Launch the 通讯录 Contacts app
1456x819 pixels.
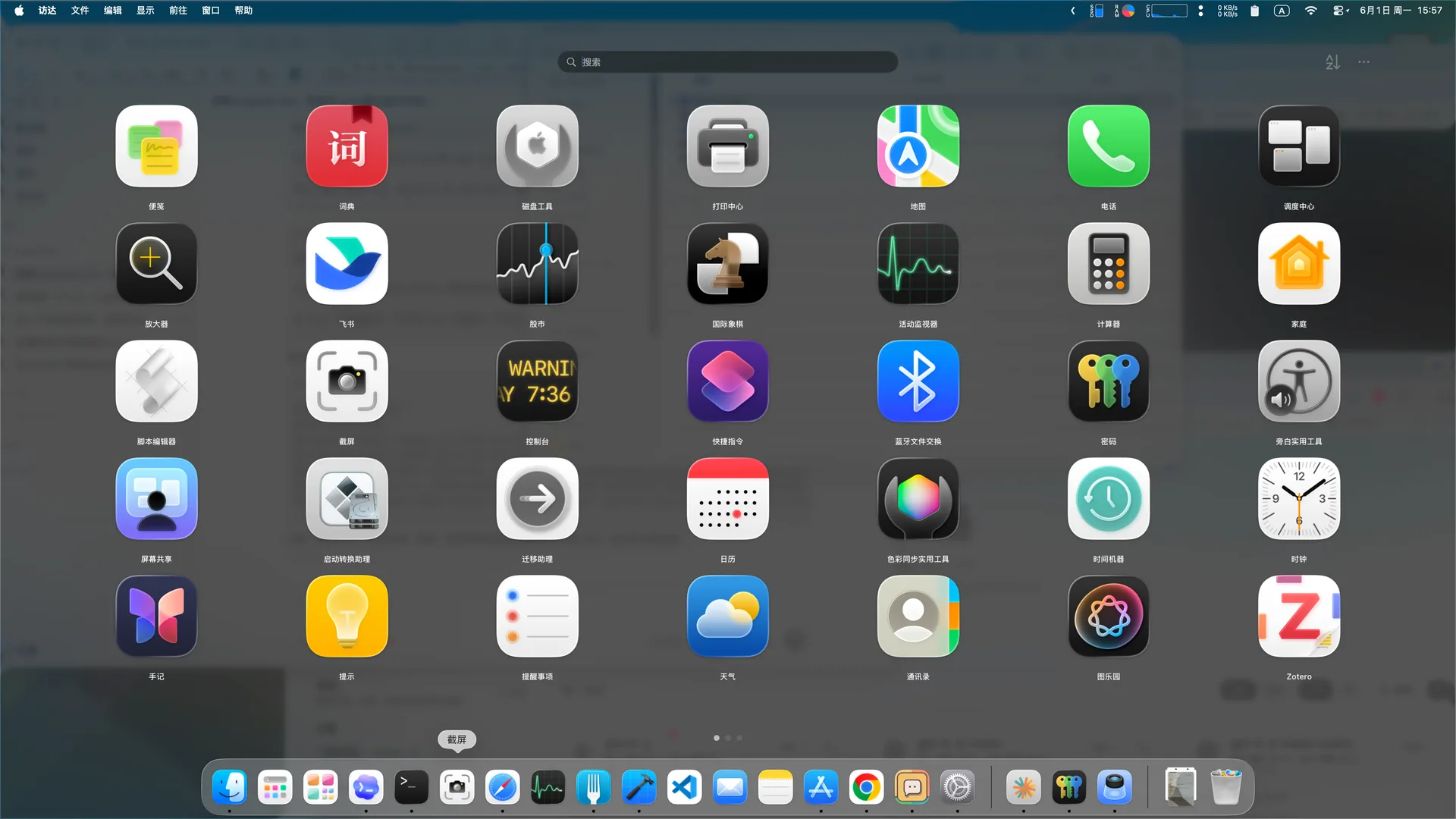pyautogui.click(x=918, y=617)
